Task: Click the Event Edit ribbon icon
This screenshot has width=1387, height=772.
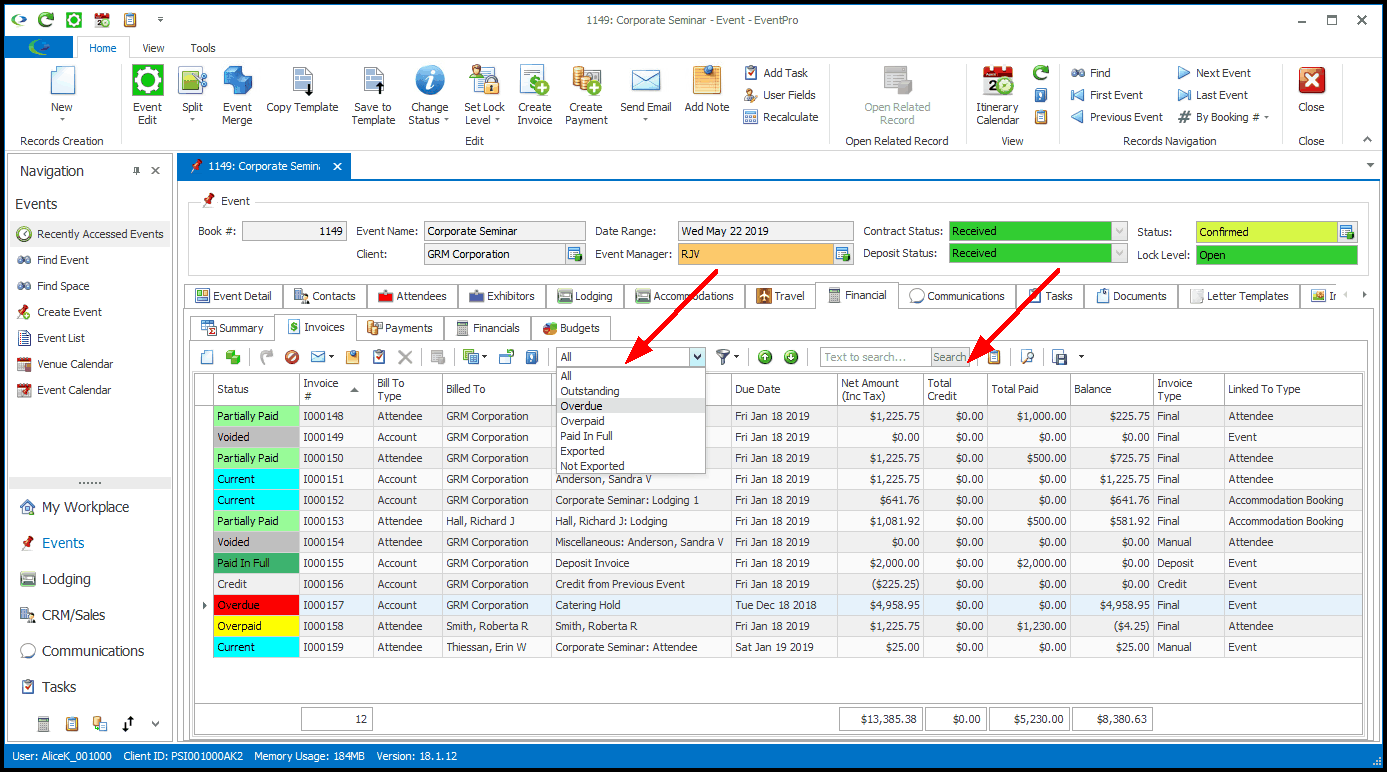Action: pyautogui.click(x=147, y=95)
